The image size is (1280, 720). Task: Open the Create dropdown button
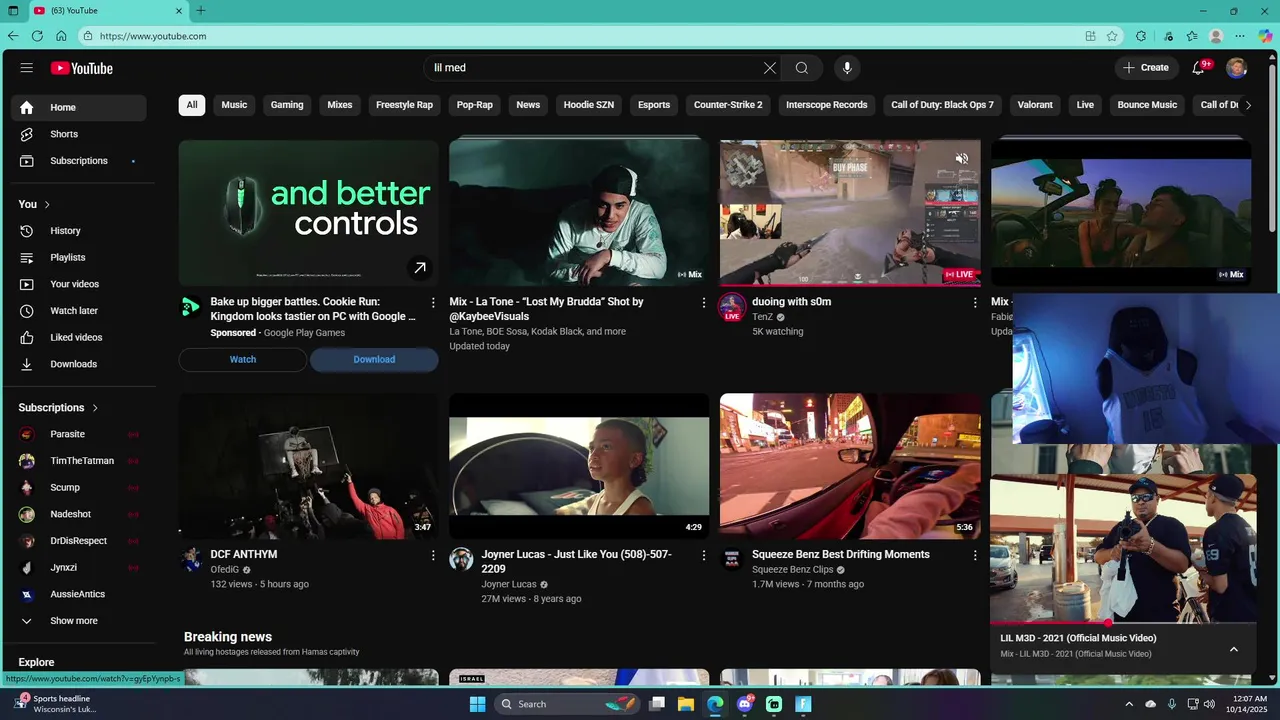pos(1146,68)
